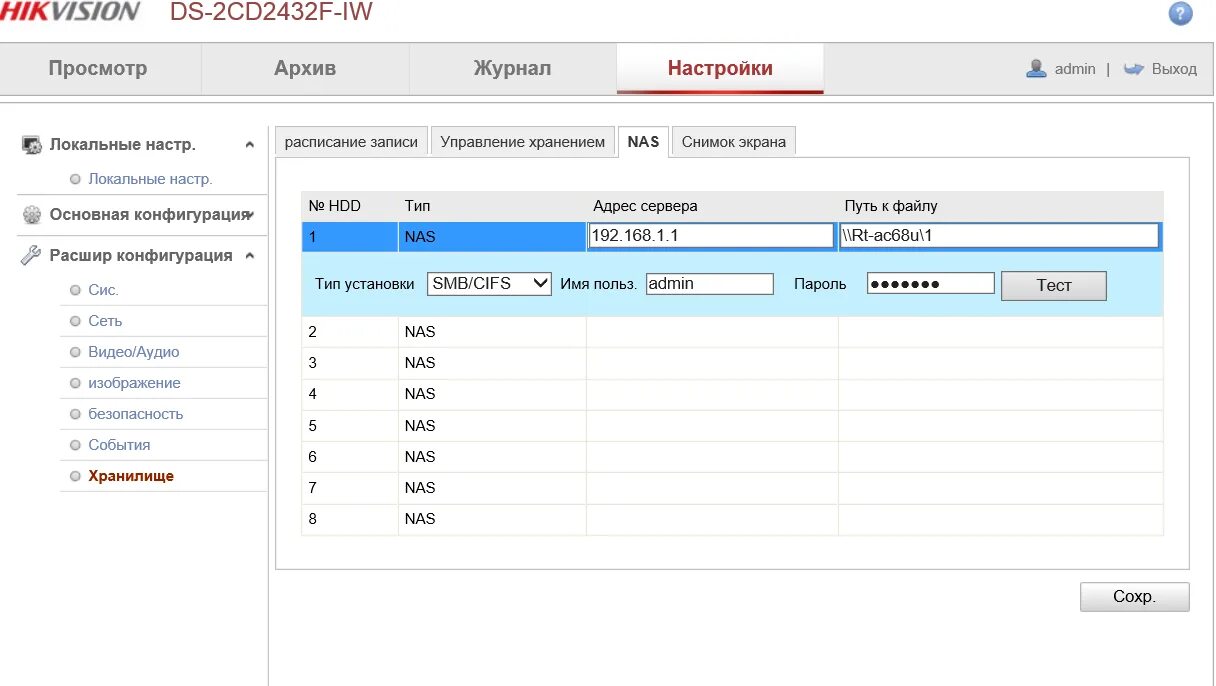Click the Адрес сервера column header

coord(645,206)
